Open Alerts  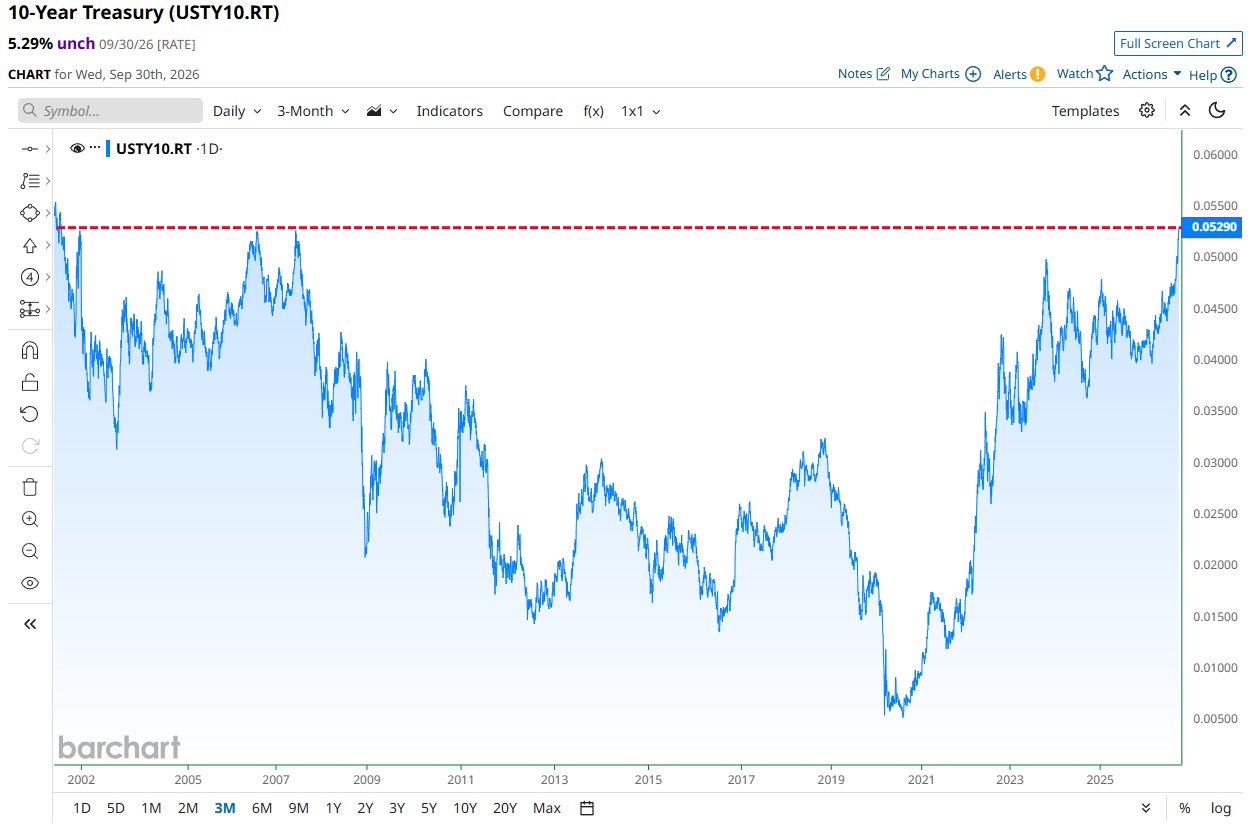pos(1019,73)
